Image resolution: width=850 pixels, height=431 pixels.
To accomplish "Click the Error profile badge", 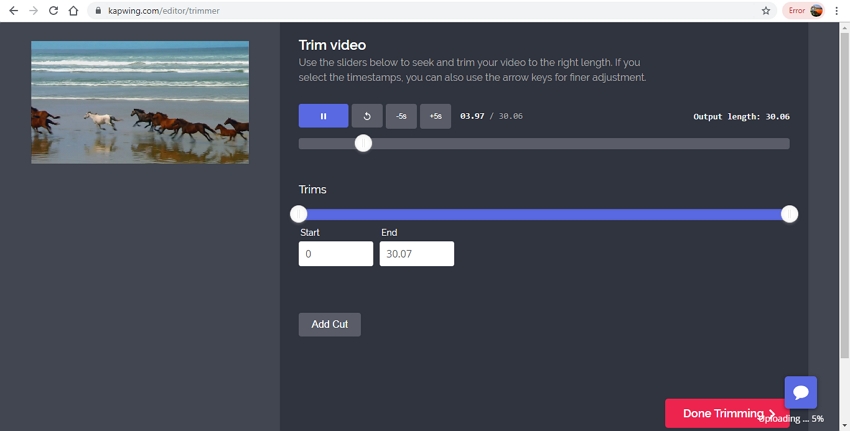I will coord(804,11).
